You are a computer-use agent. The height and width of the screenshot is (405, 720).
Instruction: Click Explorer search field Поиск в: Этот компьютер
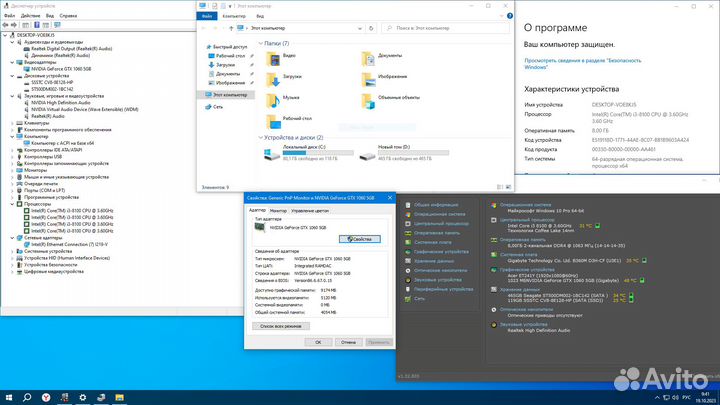pyautogui.click(x=445, y=28)
